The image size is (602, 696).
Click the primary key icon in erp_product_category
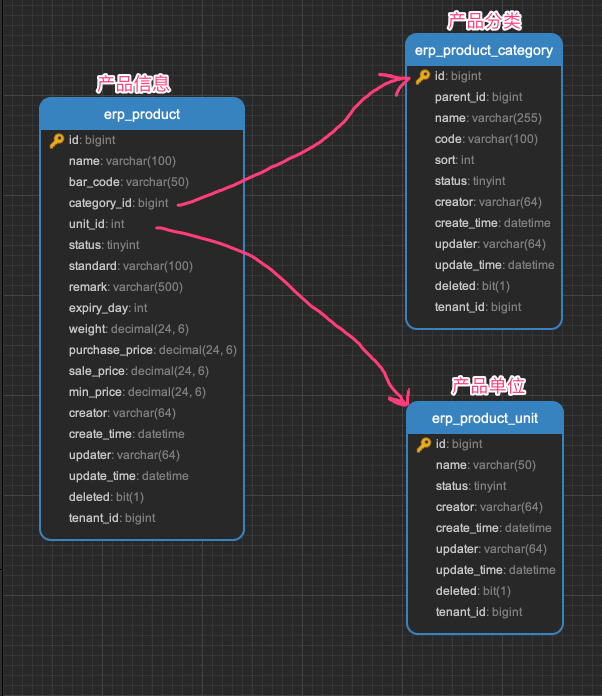pyautogui.click(x=423, y=76)
